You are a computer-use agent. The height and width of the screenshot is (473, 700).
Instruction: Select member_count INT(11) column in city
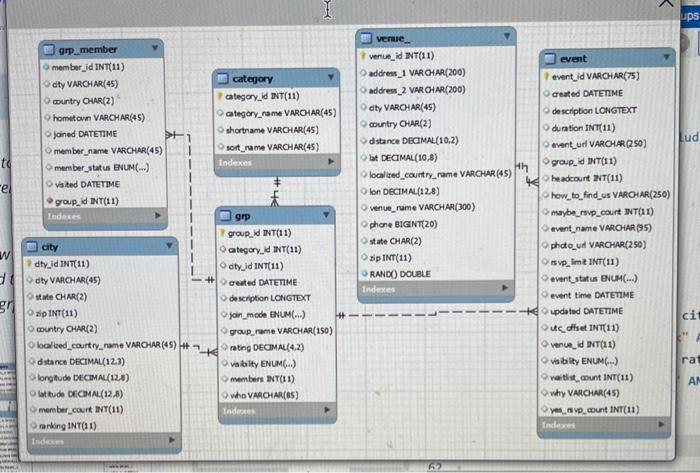tap(80, 410)
